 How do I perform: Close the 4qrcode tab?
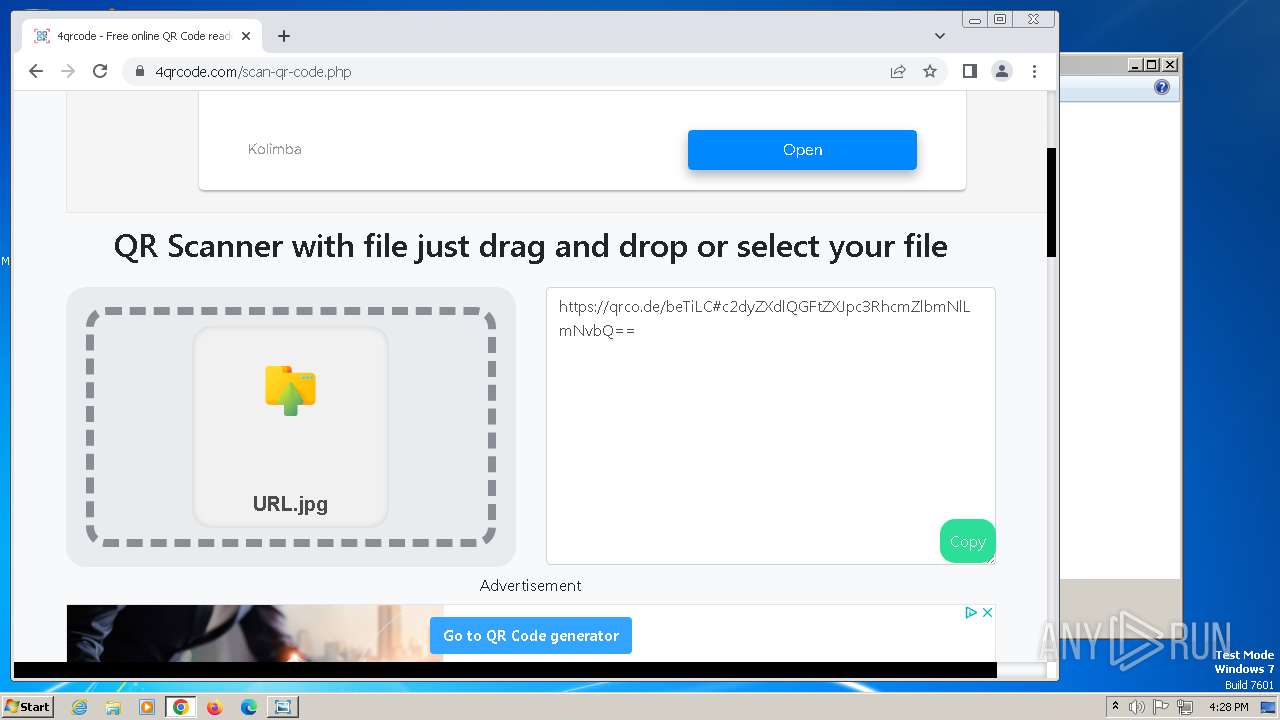click(x=246, y=36)
